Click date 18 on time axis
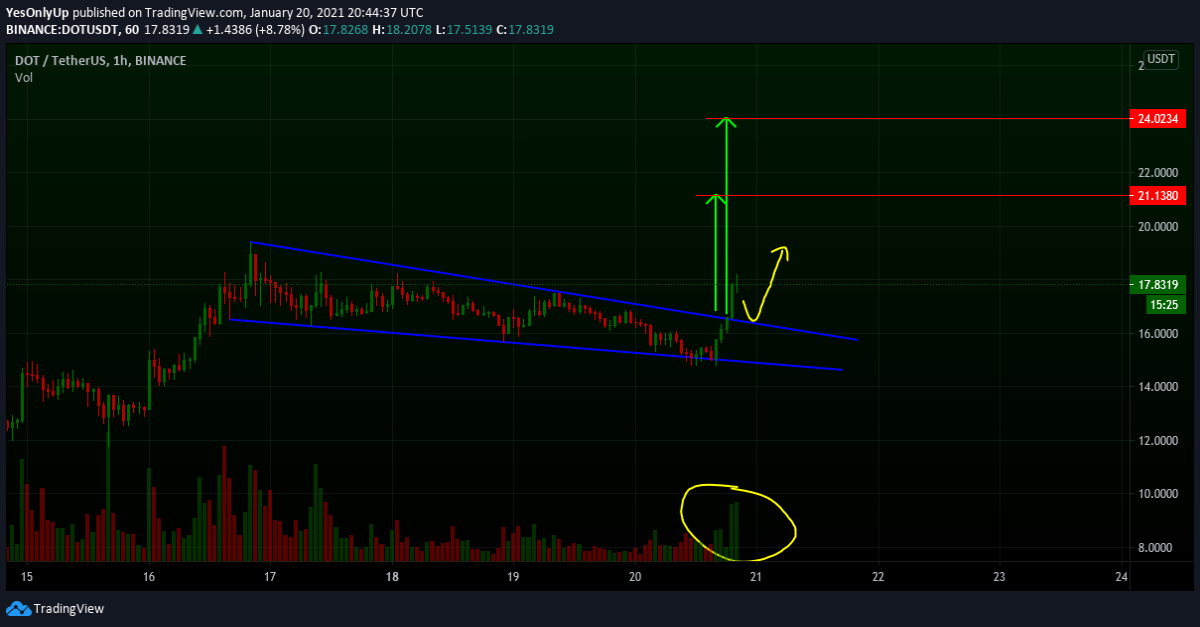Viewport: 1200px width, 627px height. (x=392, y=577)
